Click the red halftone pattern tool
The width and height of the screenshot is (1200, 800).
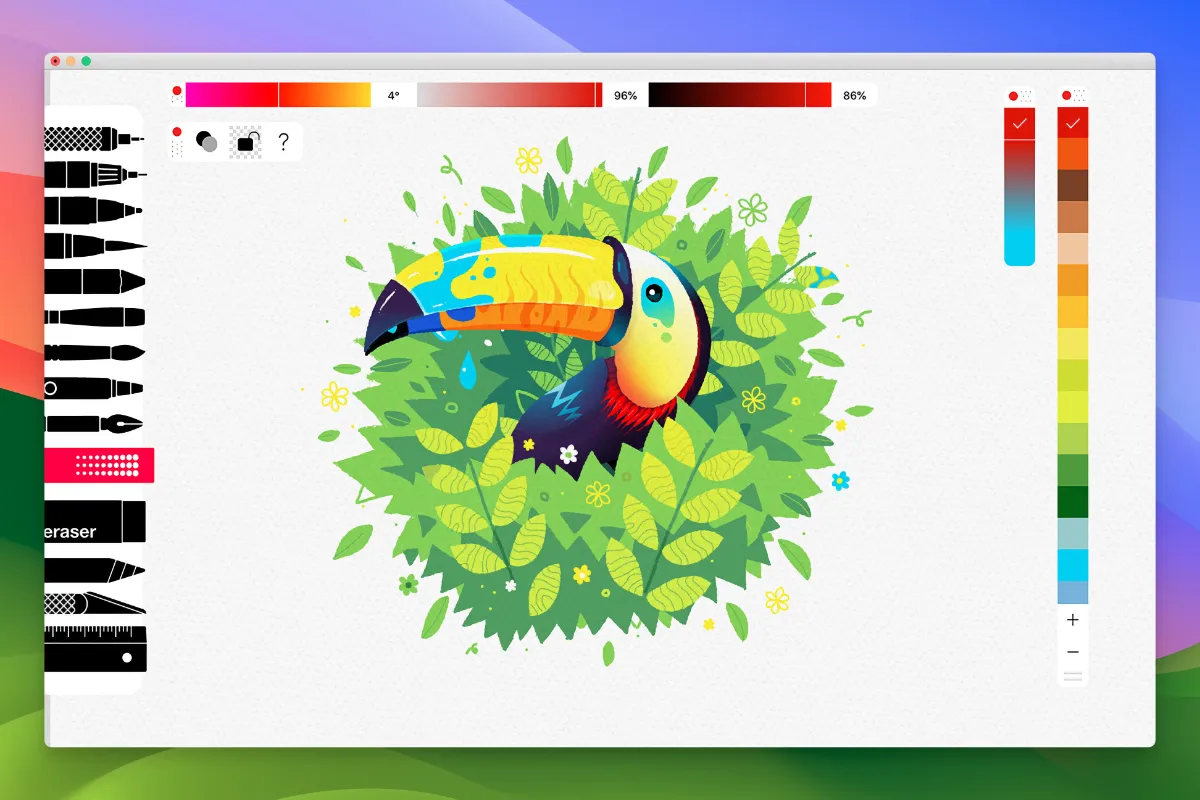pyautogui.click(x=99, y=465)
